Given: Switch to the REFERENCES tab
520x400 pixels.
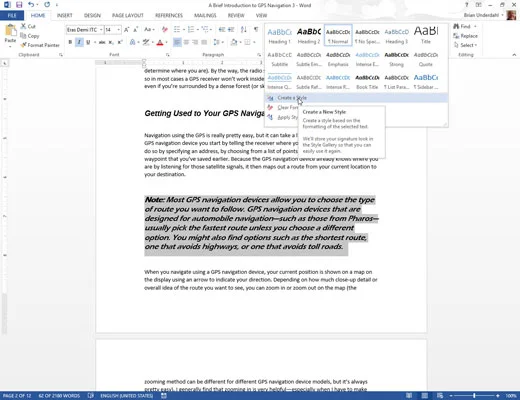Looking at the screenshot, I should 169,15.
